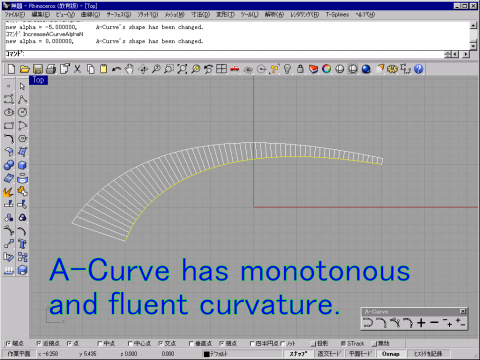
Task: Select the arrow pointer tool in the sidebar
Action: pos(22,86)
